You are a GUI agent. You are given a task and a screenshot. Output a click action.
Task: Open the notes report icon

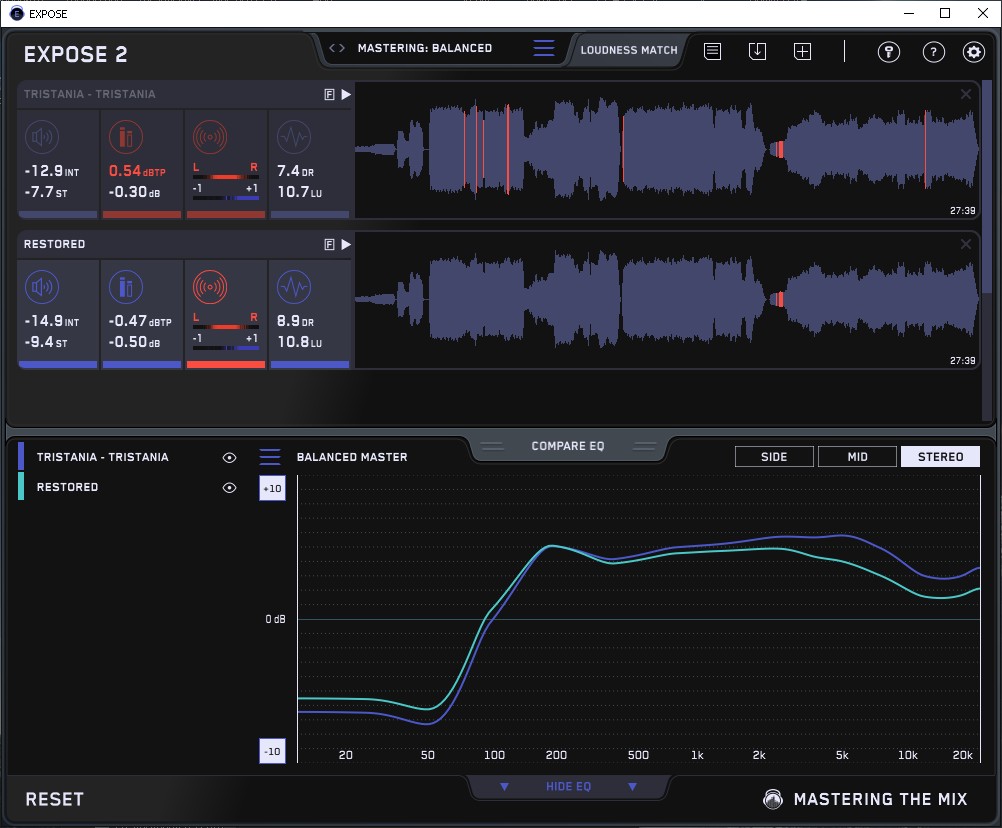tap(712, 51)
